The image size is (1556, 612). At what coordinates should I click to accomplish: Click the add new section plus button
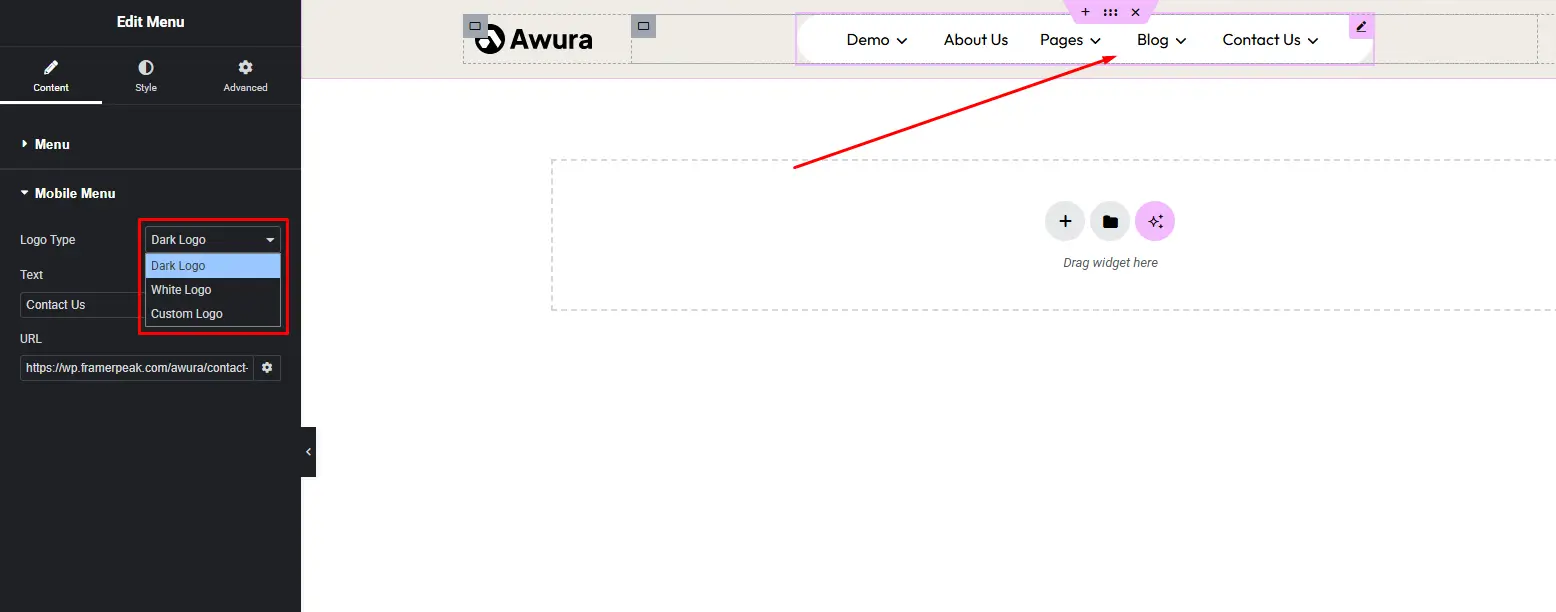coord(1065,221)
